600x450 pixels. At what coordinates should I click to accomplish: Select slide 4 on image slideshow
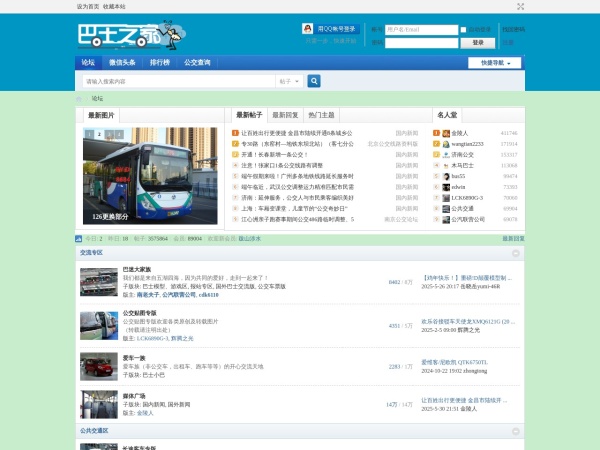tap(119, 134)
